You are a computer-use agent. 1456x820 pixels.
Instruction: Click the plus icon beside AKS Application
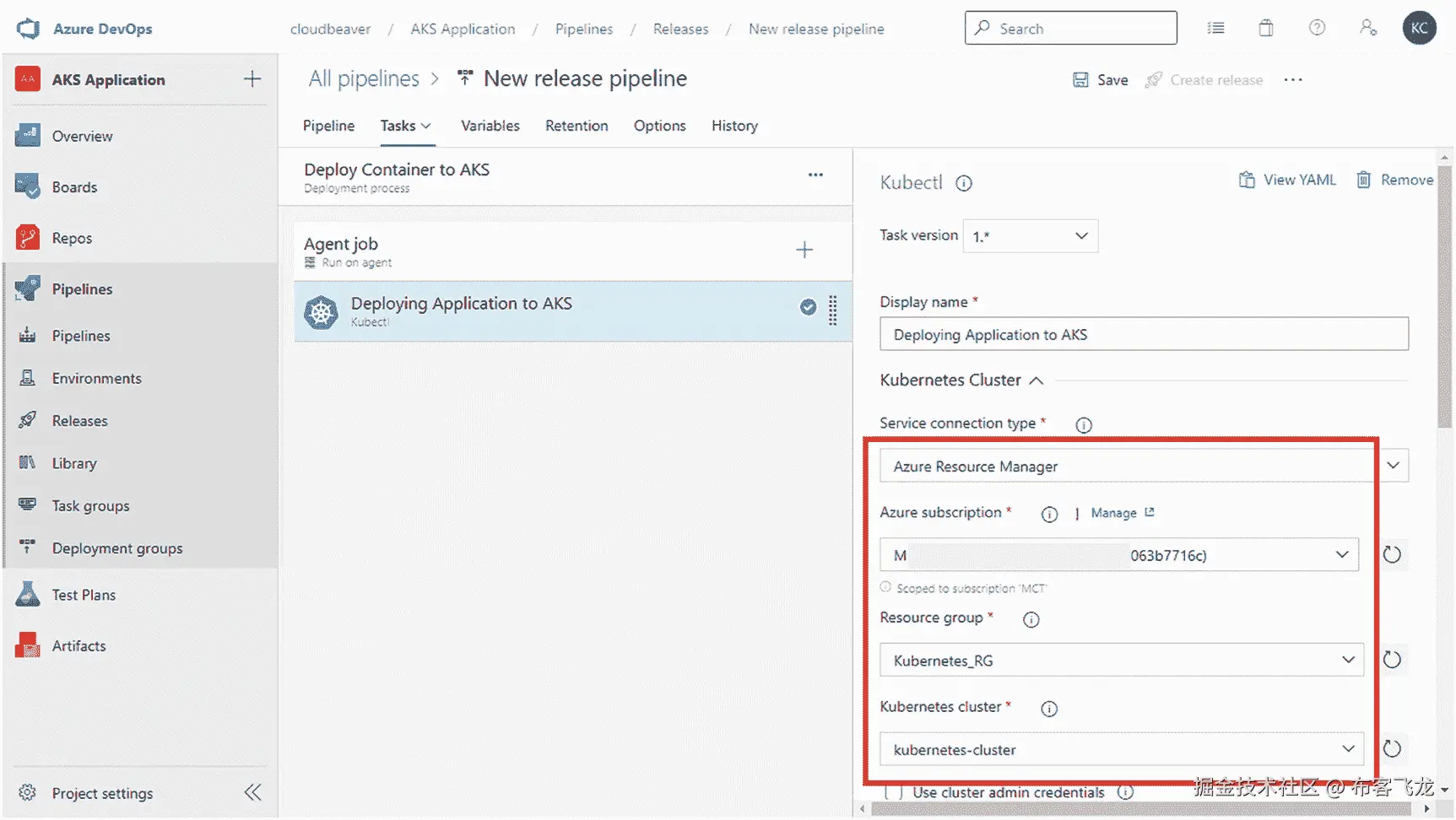coord(252,79)
